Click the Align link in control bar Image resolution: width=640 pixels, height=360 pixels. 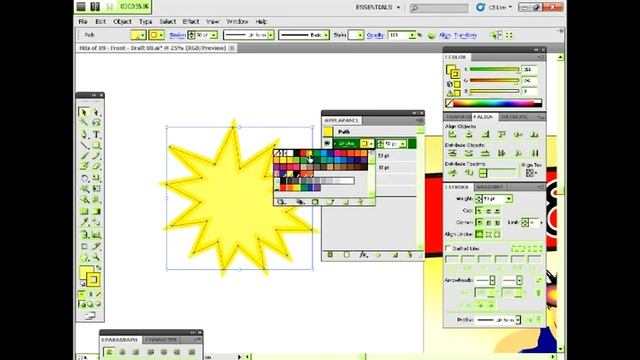click(445, 36)
